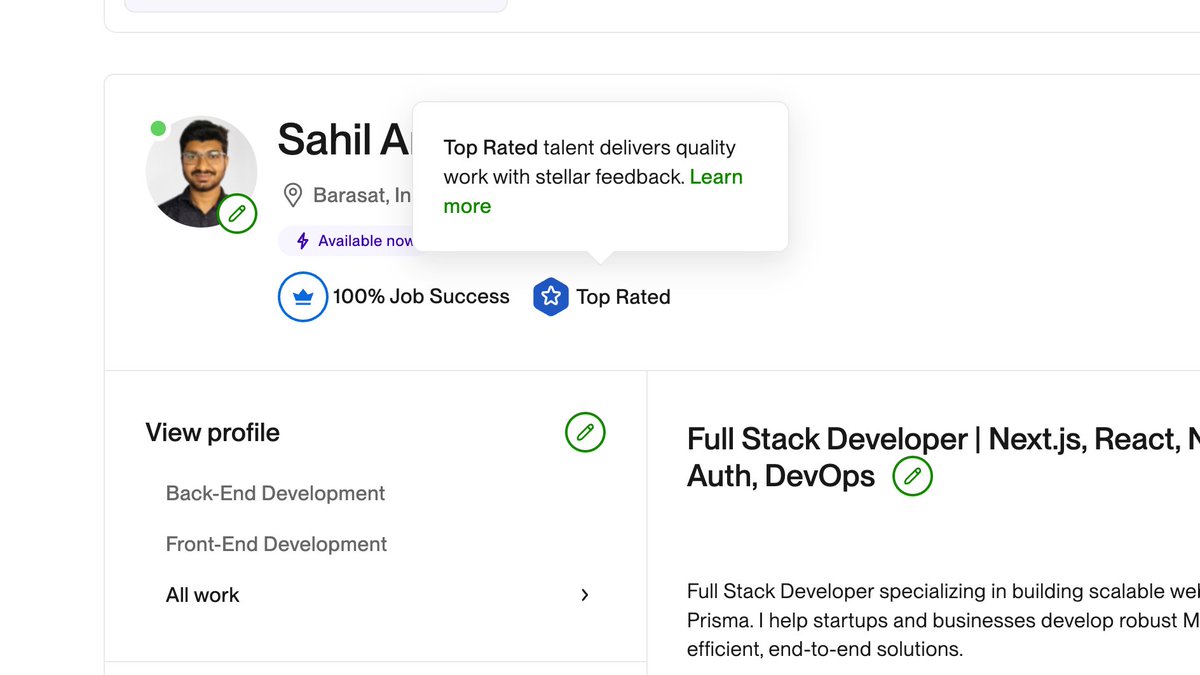Click the edit pencil on the profile photo
This screenshot has height=675, width=1200.
(237, 213)
